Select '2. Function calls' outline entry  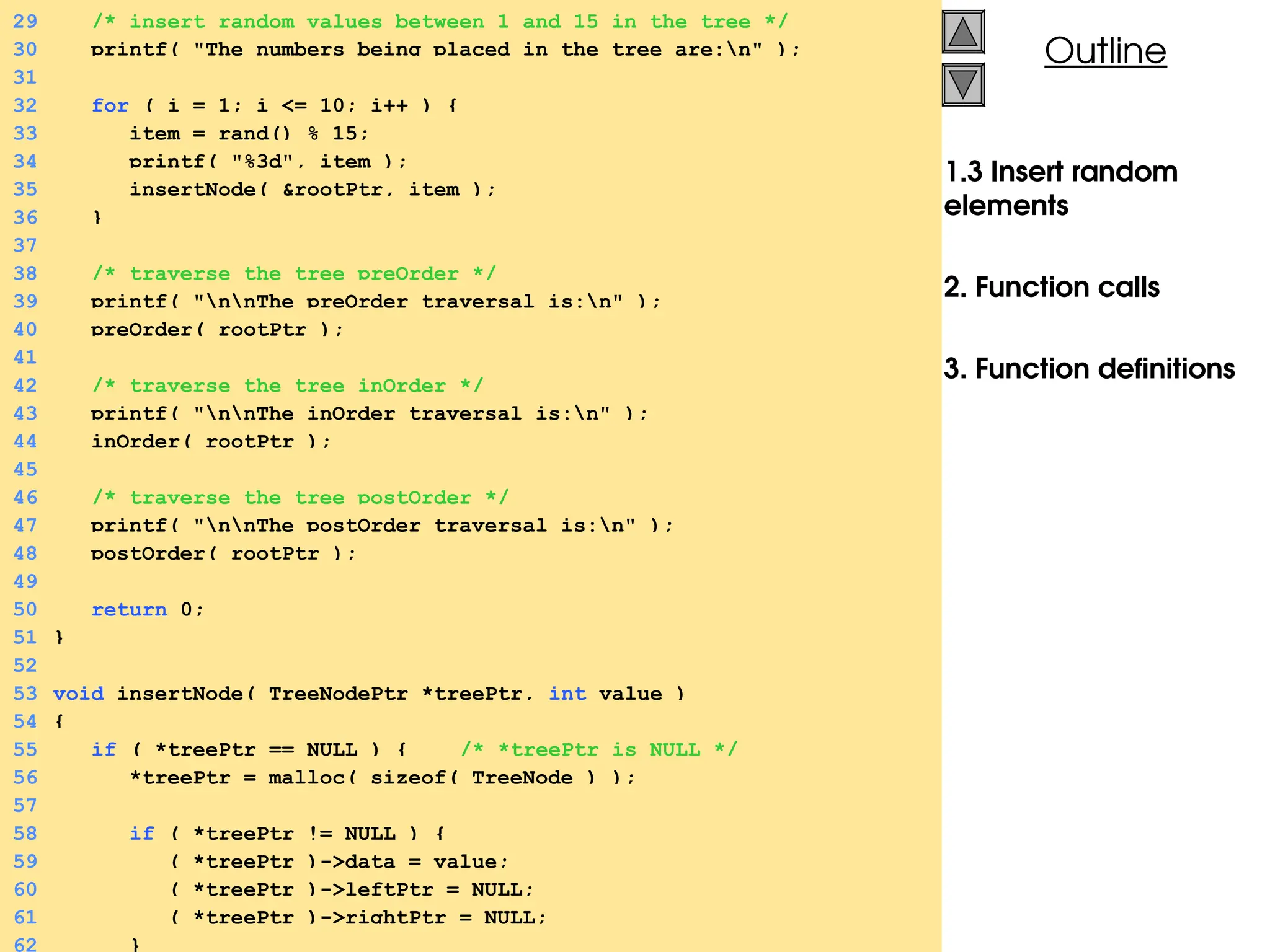(1052, 287)
